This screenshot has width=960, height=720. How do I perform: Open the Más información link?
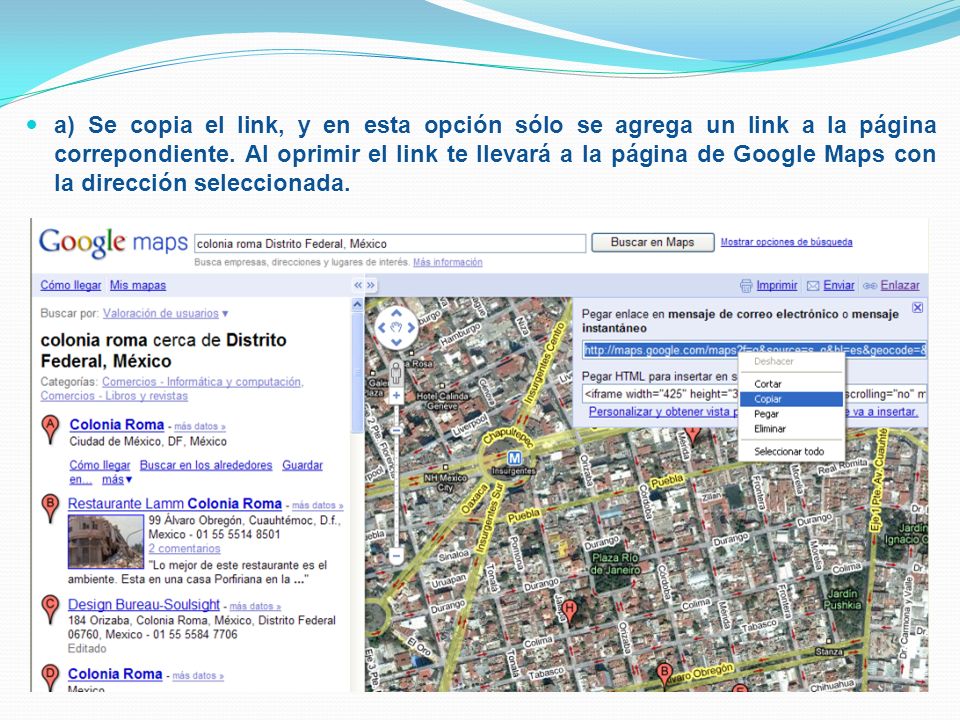(x=448, y=262)
